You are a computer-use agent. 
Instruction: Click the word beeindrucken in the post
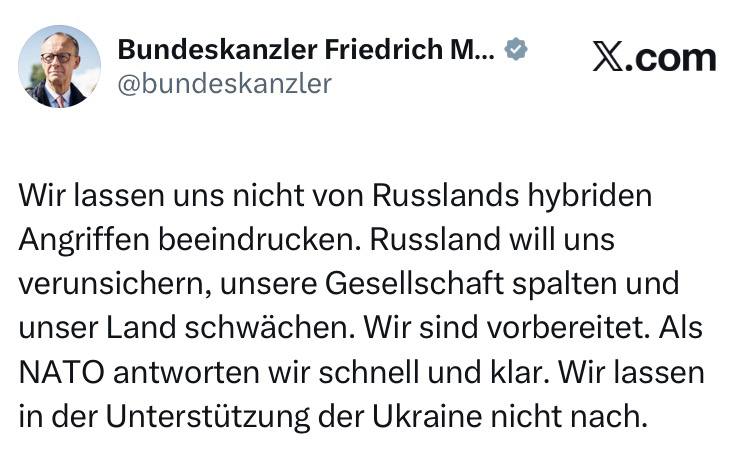(x=259, y=239)
